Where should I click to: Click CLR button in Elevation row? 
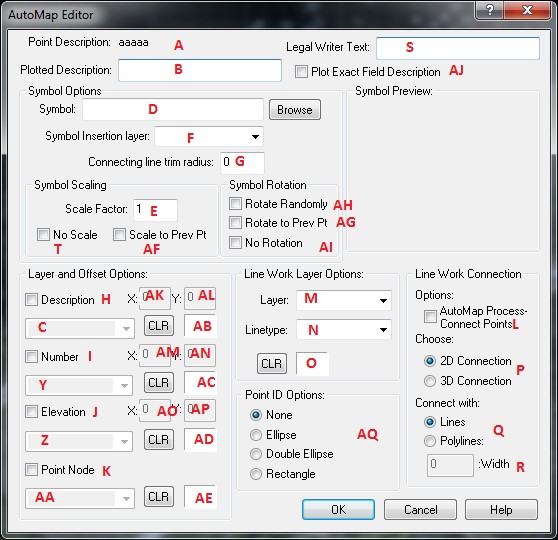pos(159,439)
